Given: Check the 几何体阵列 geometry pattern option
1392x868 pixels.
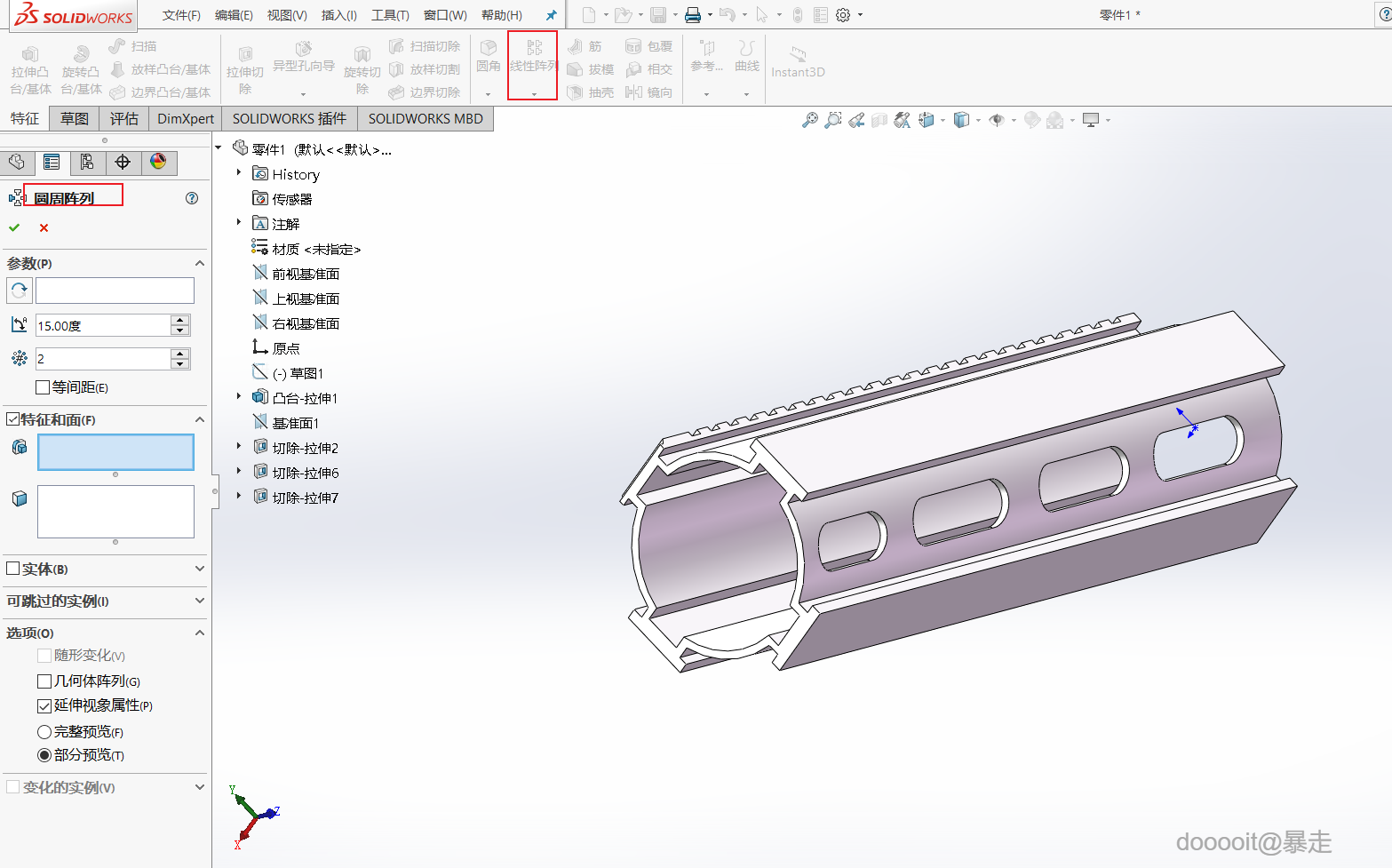Looking at the screenshot, I should (44, 681).
